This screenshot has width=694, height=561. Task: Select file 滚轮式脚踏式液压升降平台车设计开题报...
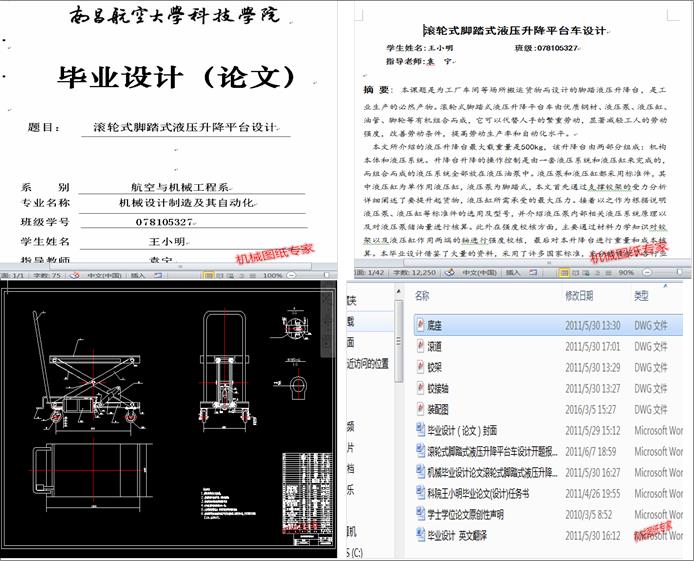[492, 451]
